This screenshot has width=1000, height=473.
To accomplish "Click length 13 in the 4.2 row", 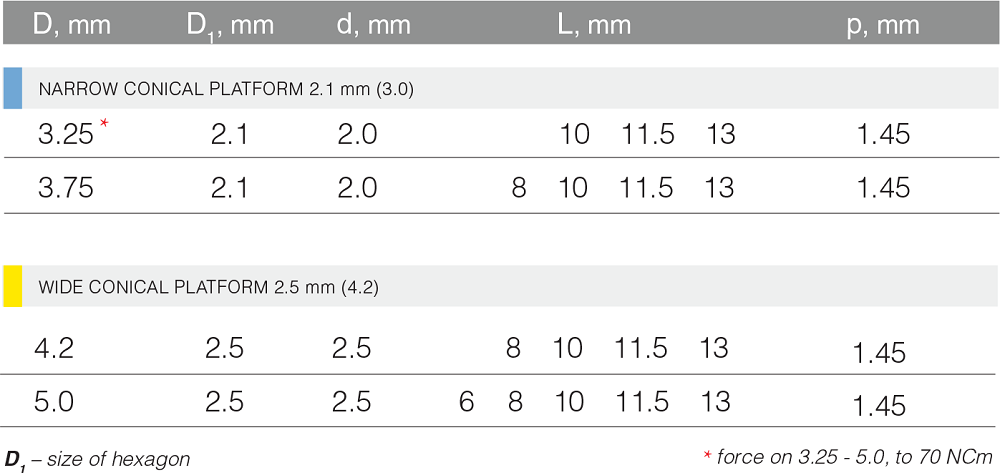I will [714, 349].
